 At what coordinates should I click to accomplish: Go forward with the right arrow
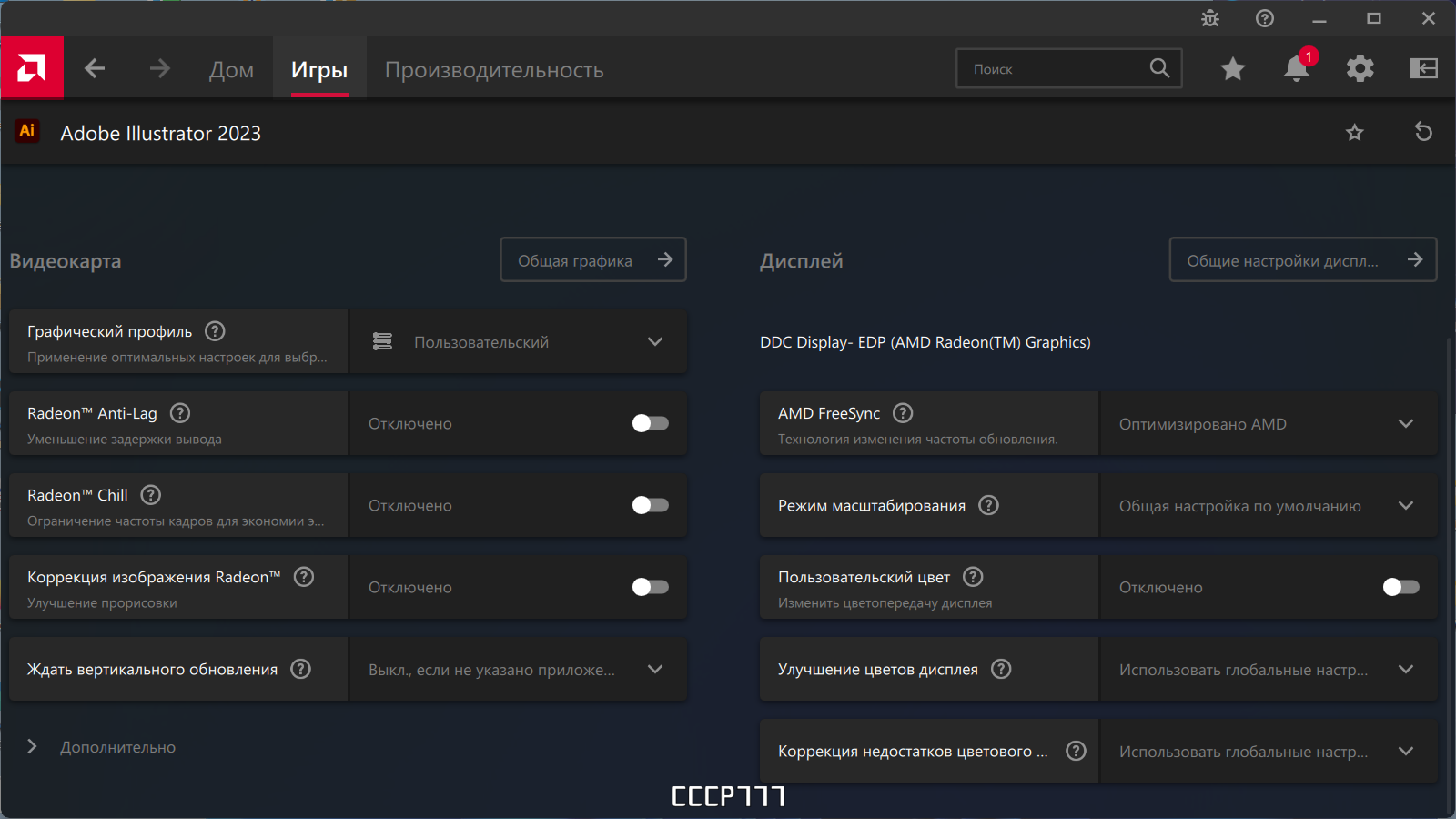(160, 68)
